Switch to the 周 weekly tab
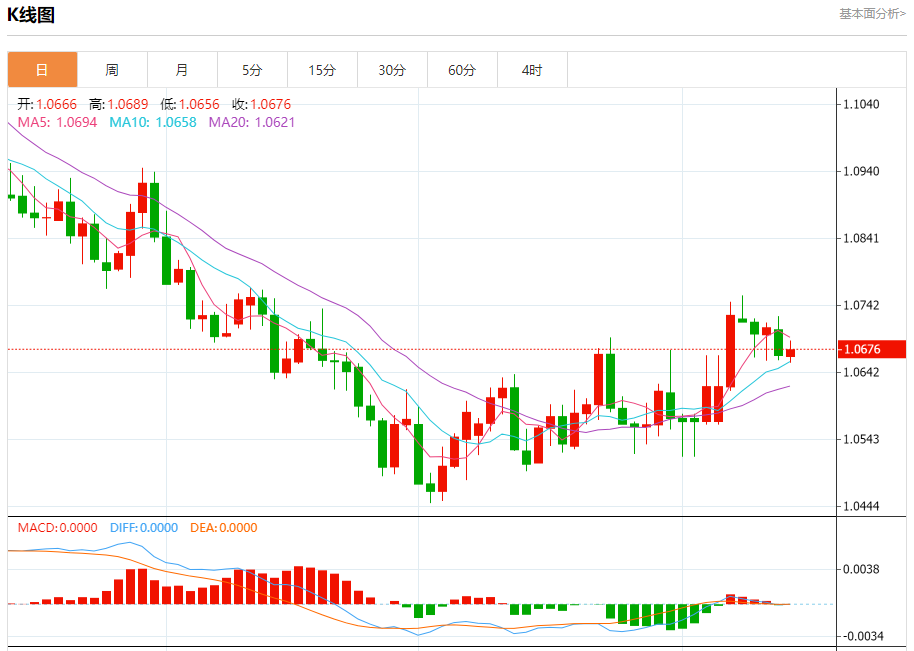 click(x=112, y=70)
